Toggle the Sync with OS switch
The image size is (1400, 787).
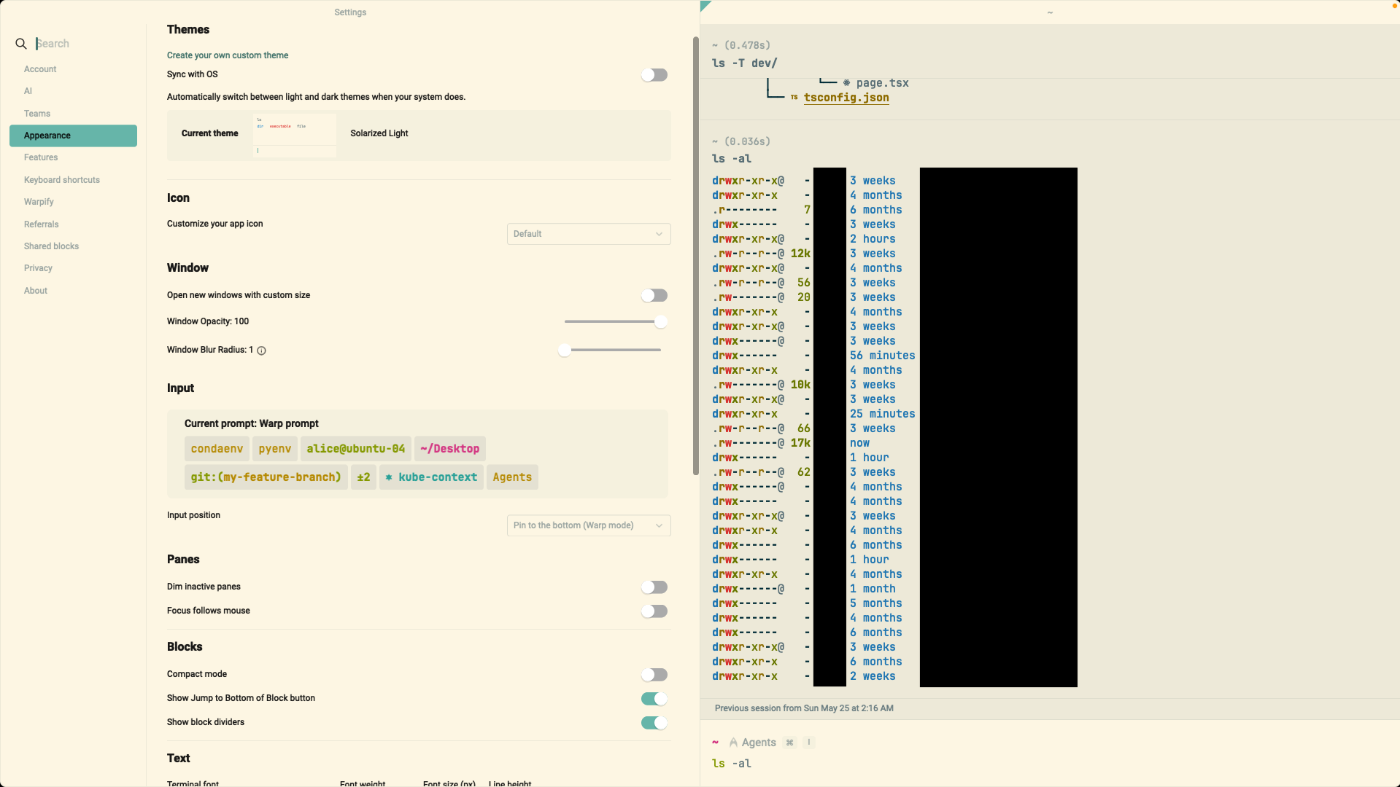tap(654, 75)
